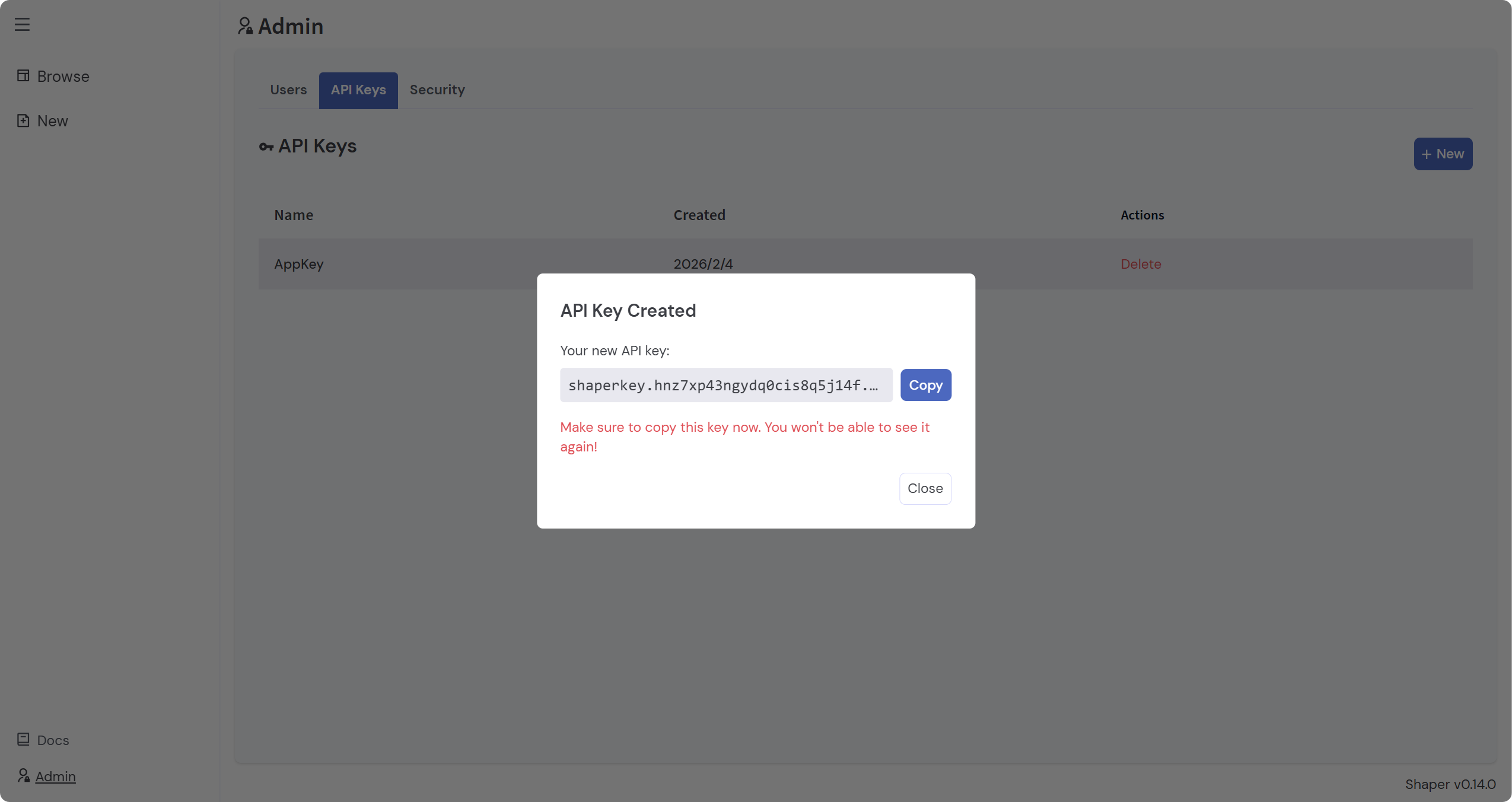
Task: Switch to the Users tab
Action: (288, 90)
